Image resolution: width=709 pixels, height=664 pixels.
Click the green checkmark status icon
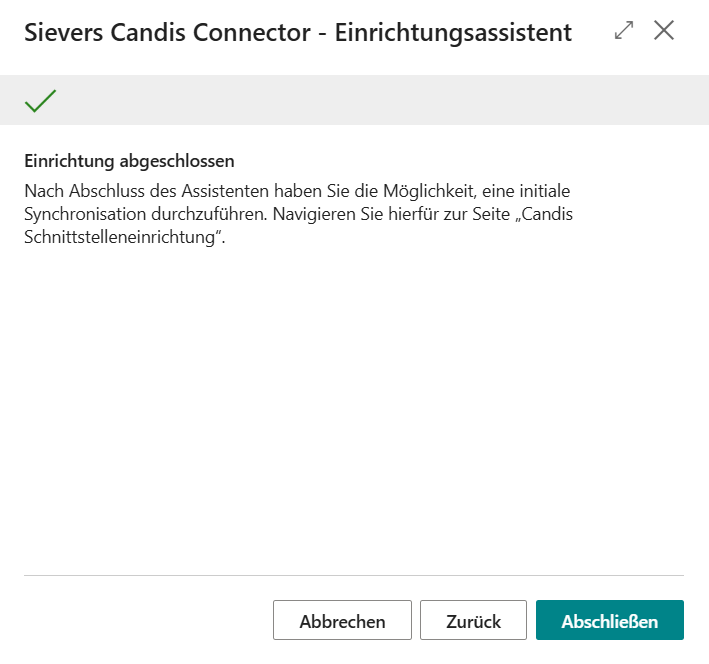pyautogui.click(x=40, y=101)
